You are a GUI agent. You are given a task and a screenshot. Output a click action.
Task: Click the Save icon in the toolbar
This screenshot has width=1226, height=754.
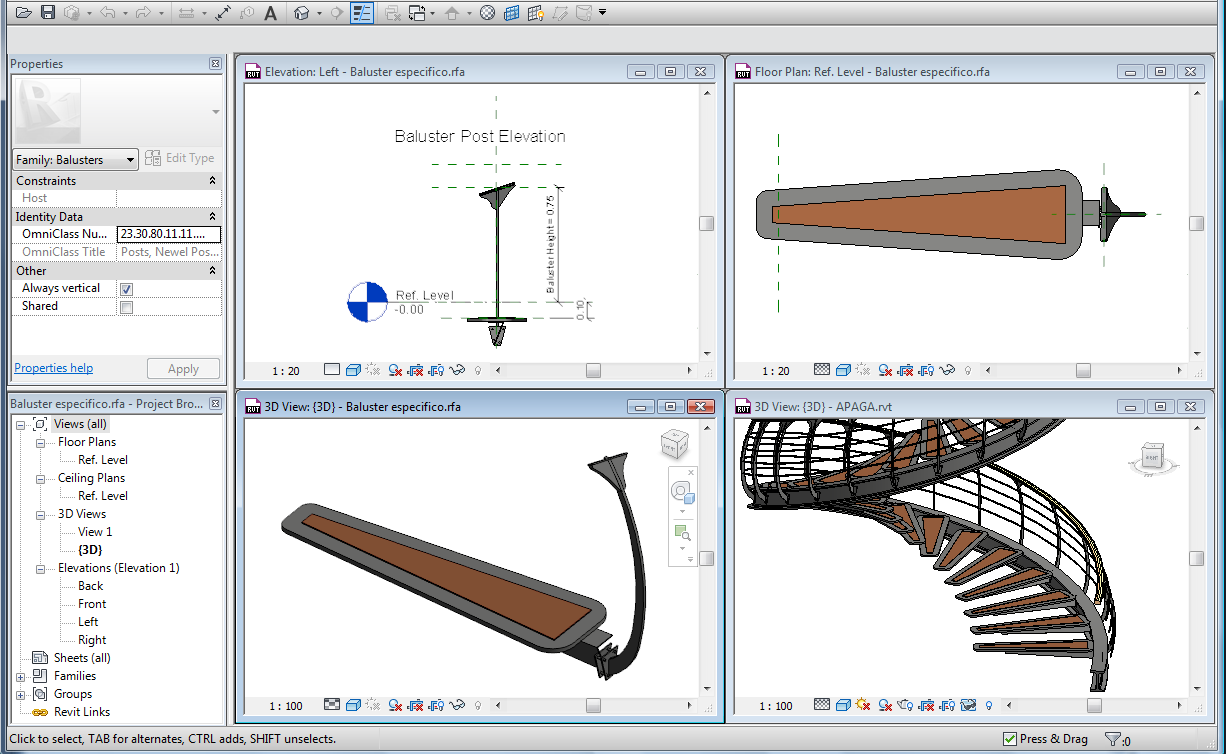click(x=47, y=13)
